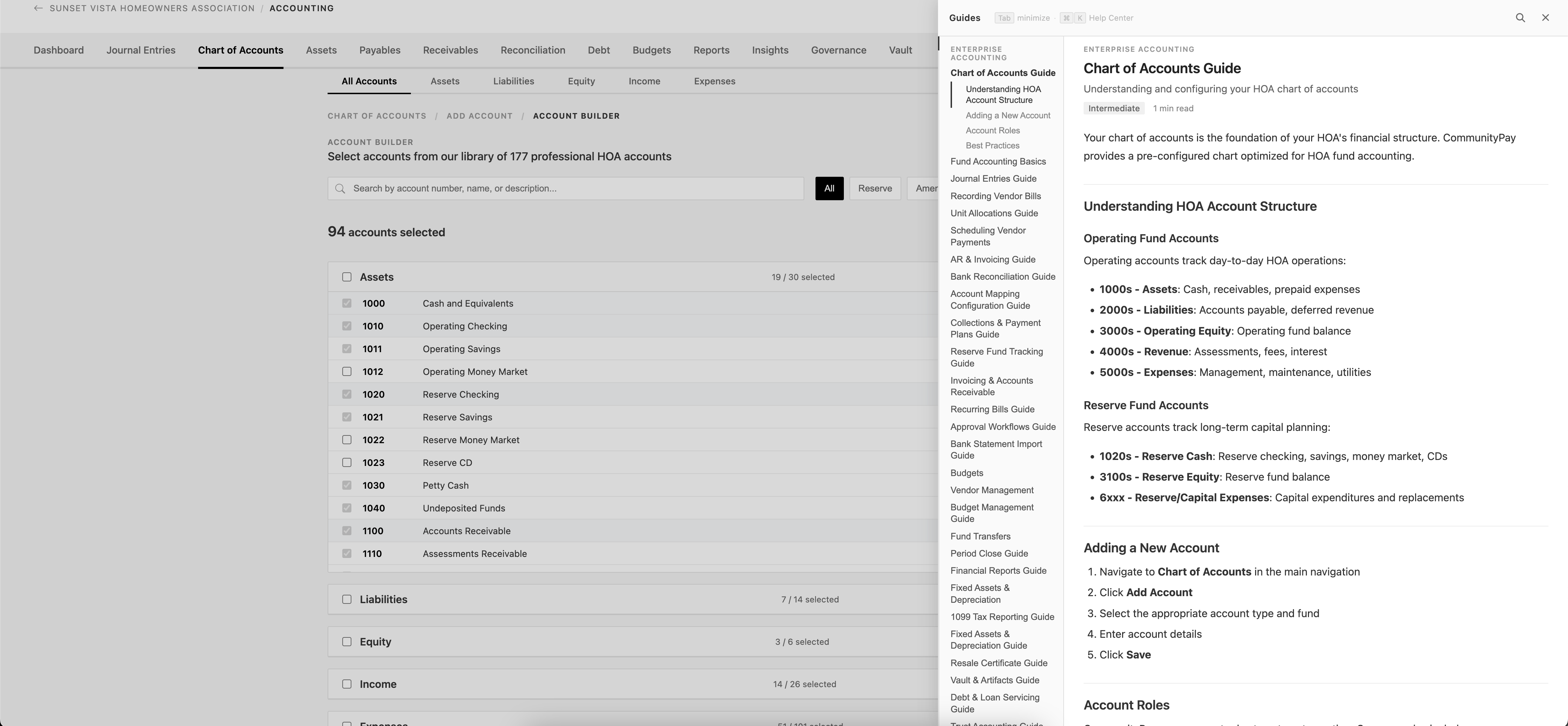Image resolution: width=1568 pixels, height=726 pixels.
Task: Click the All filter button
Action: tap(829, 189)
